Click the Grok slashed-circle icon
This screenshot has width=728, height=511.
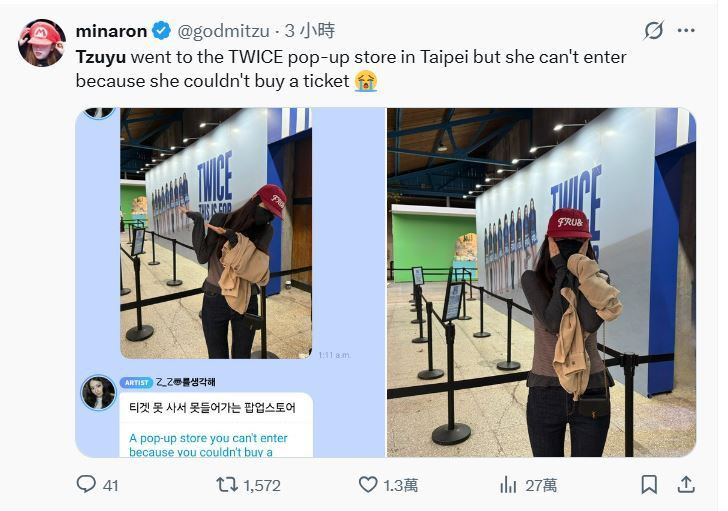653,31
